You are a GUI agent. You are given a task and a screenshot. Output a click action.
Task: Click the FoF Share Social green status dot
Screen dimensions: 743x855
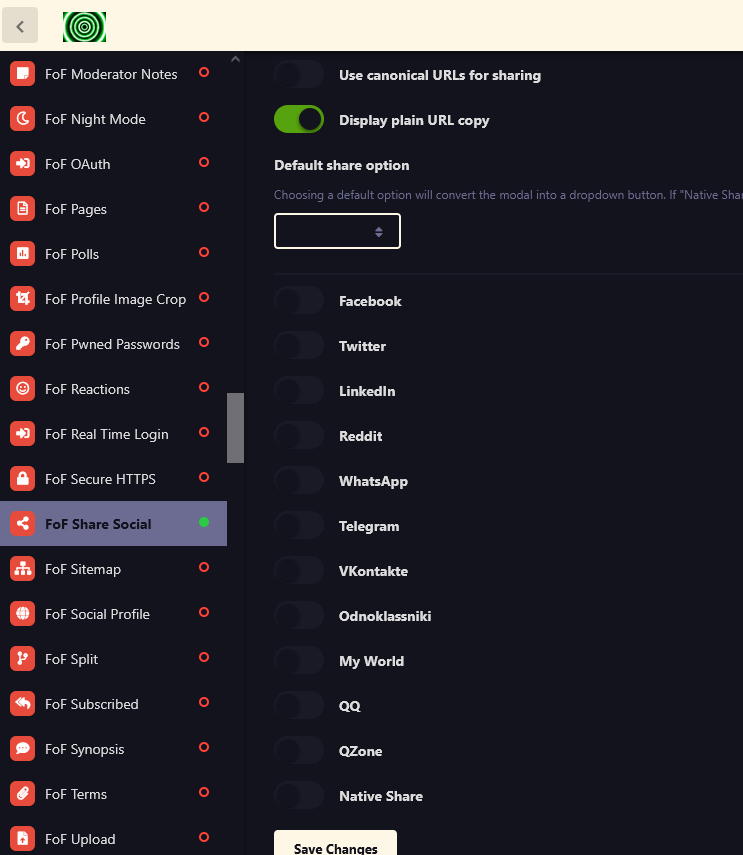pyautogui.click(x=204, y=522)
